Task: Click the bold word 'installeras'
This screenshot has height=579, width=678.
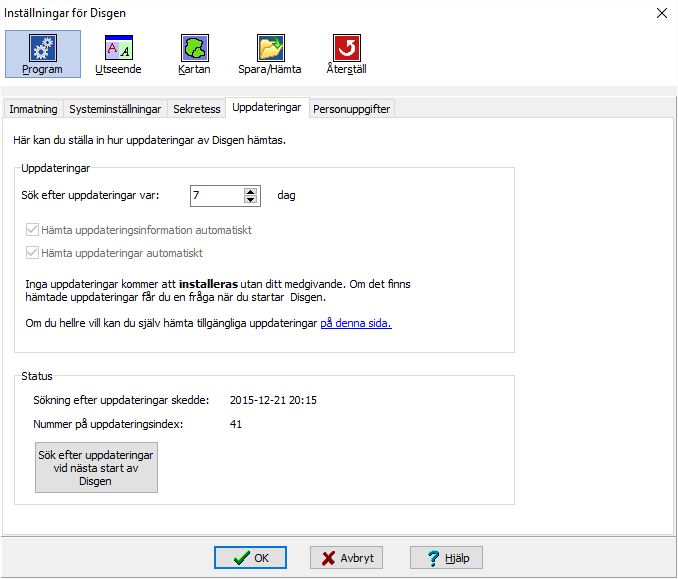Action: click(208, 284)
